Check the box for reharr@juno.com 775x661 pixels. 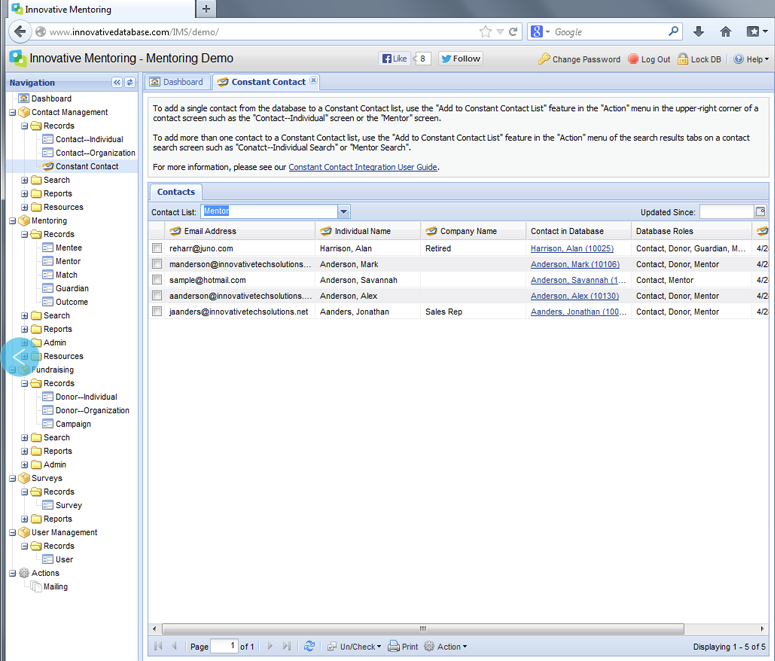point(157,248)
